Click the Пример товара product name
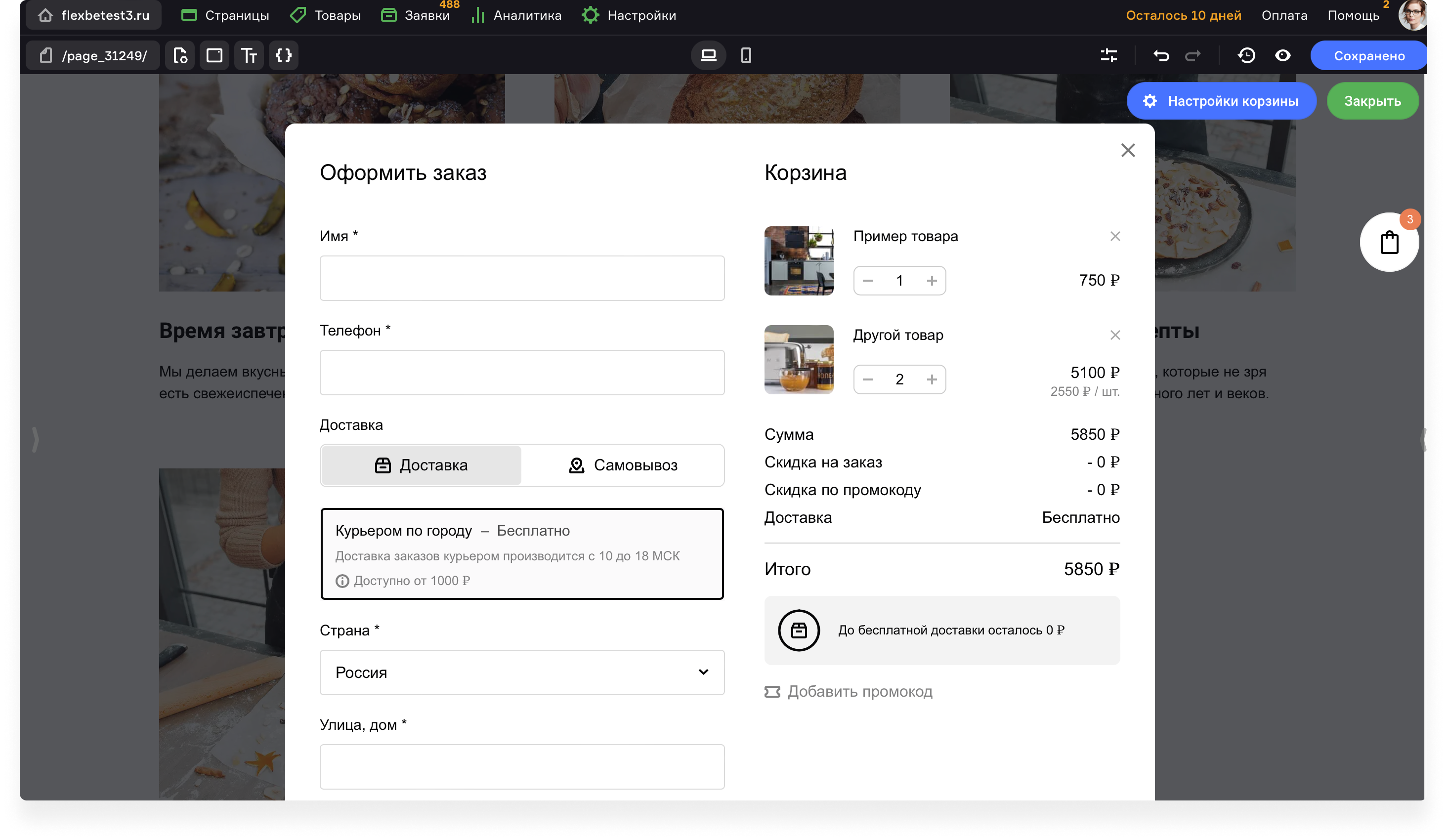Screen dimensions: 1447x840 (905, 237)
